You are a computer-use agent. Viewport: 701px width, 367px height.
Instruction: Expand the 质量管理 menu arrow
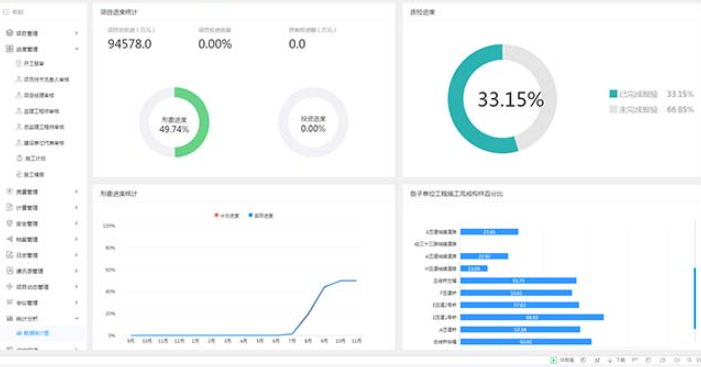(x=76, y=192)
